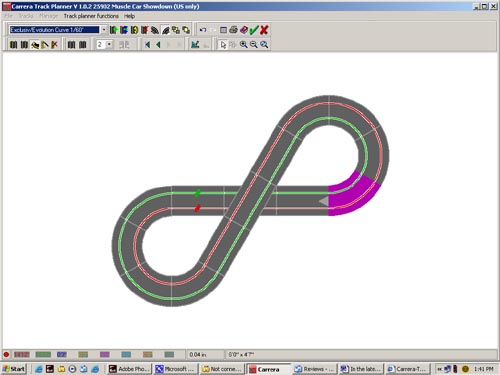Click the table window icon left of the printer
This screenshot has width=500, height=375.
point(223,30)
